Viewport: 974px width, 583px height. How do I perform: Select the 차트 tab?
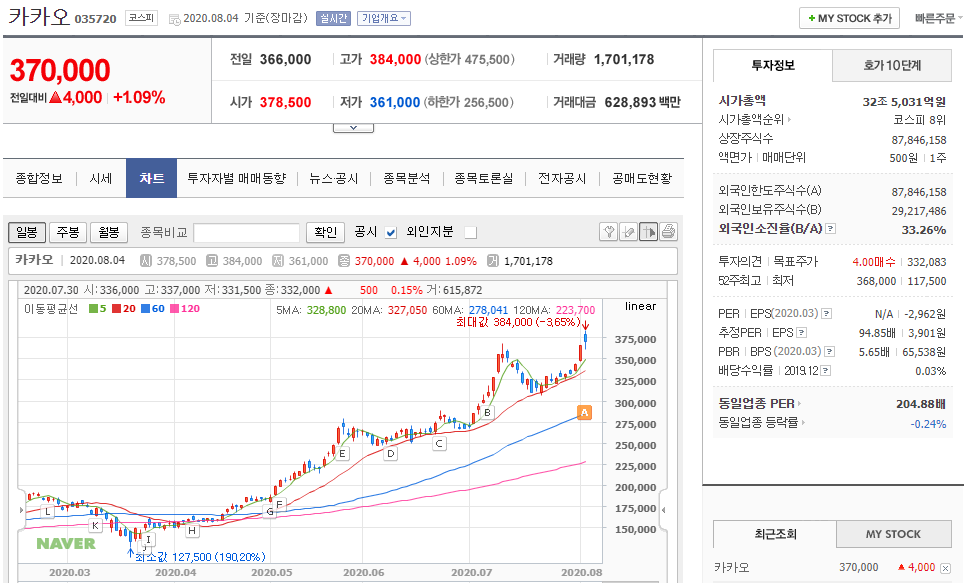point(152,179)
